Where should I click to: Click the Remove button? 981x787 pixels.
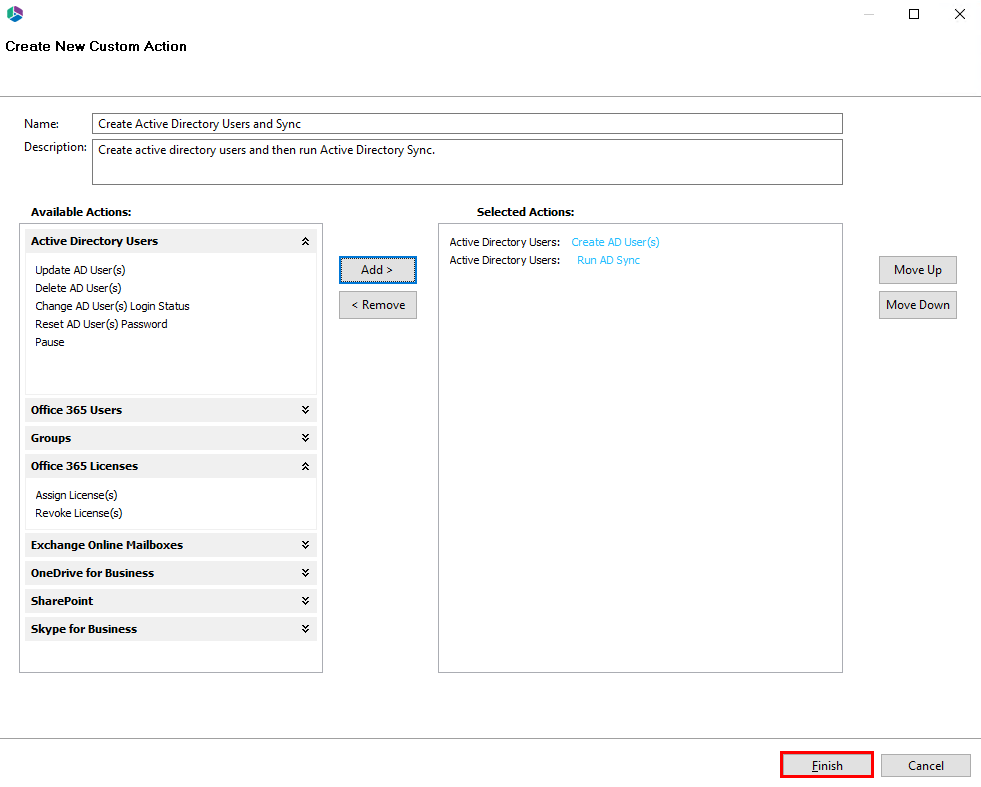[377, 305]
